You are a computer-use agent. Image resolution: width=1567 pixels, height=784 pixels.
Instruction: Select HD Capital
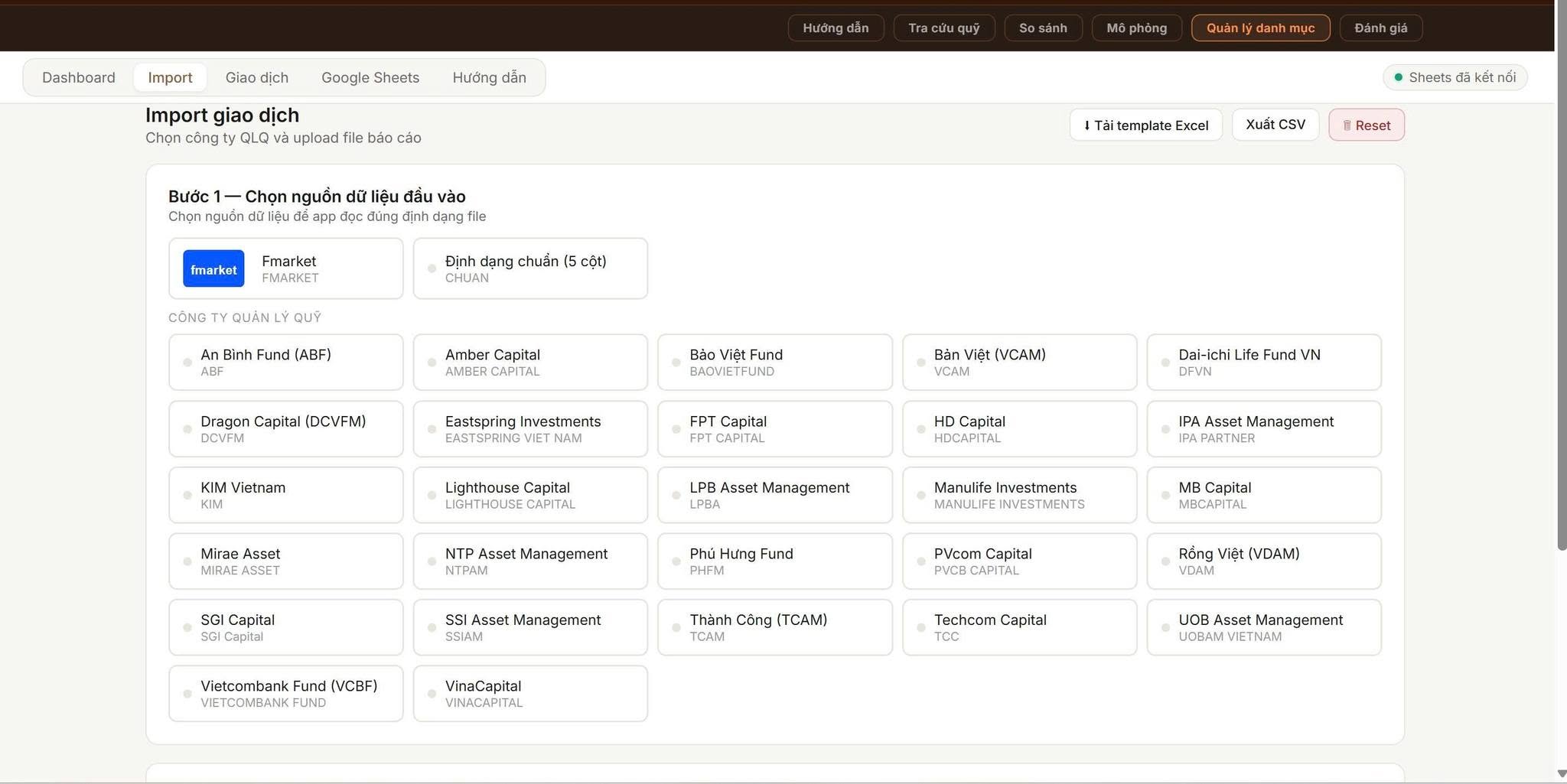click(x=1020, y=429)
